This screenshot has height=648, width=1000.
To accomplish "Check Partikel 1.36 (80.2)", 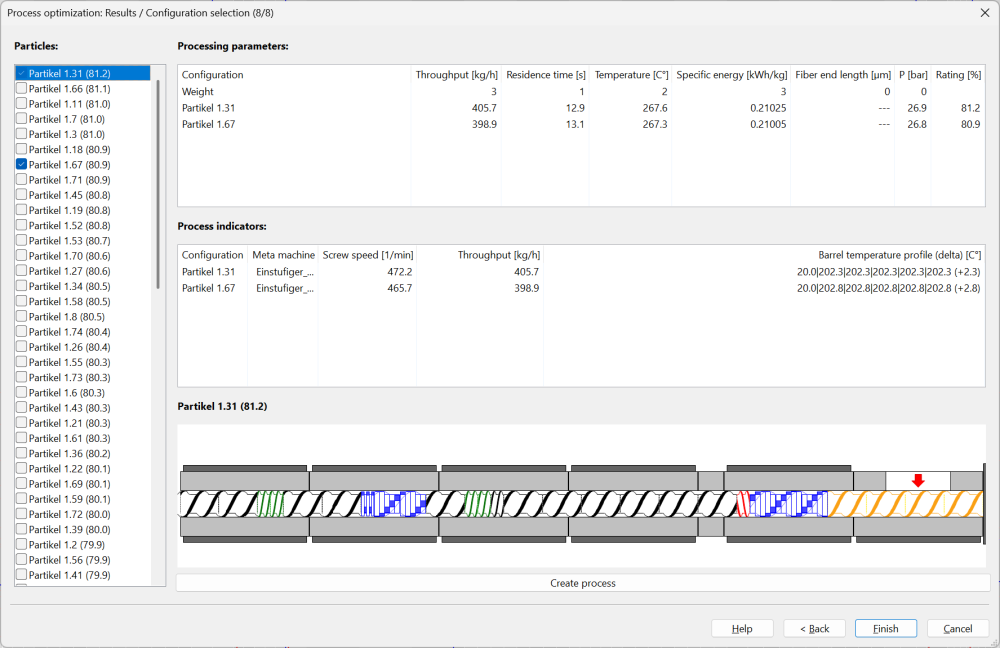I will [22, 453].
